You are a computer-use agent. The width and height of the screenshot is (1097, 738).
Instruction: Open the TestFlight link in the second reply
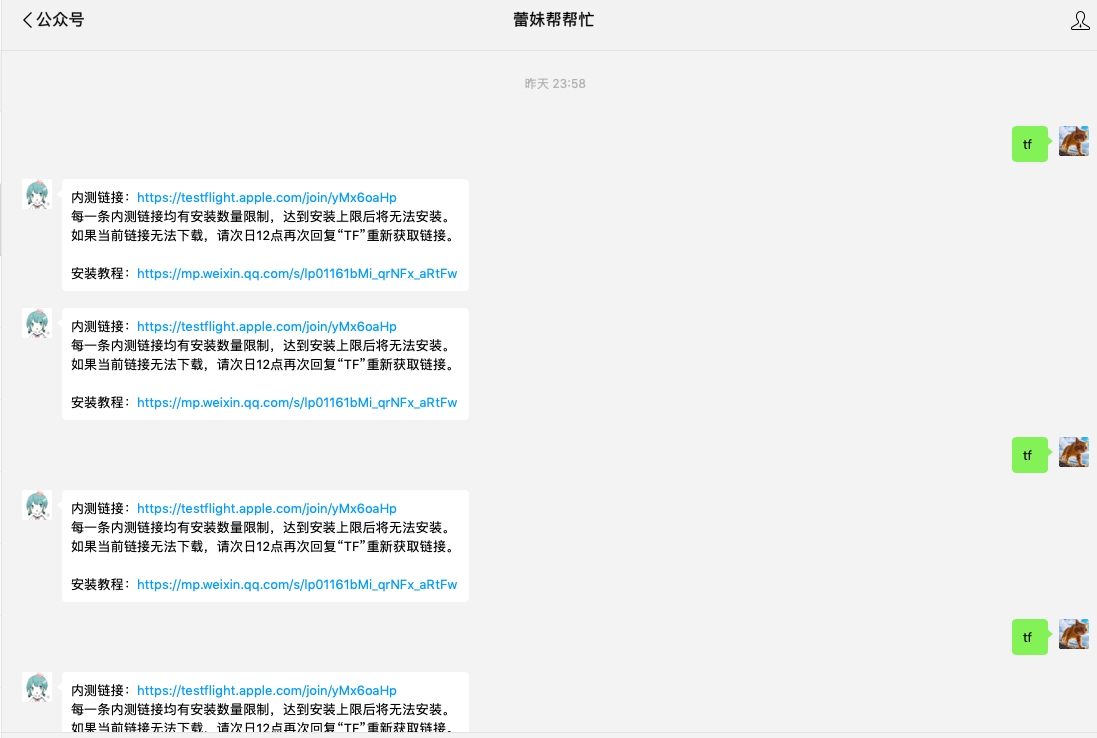point(264,326)
